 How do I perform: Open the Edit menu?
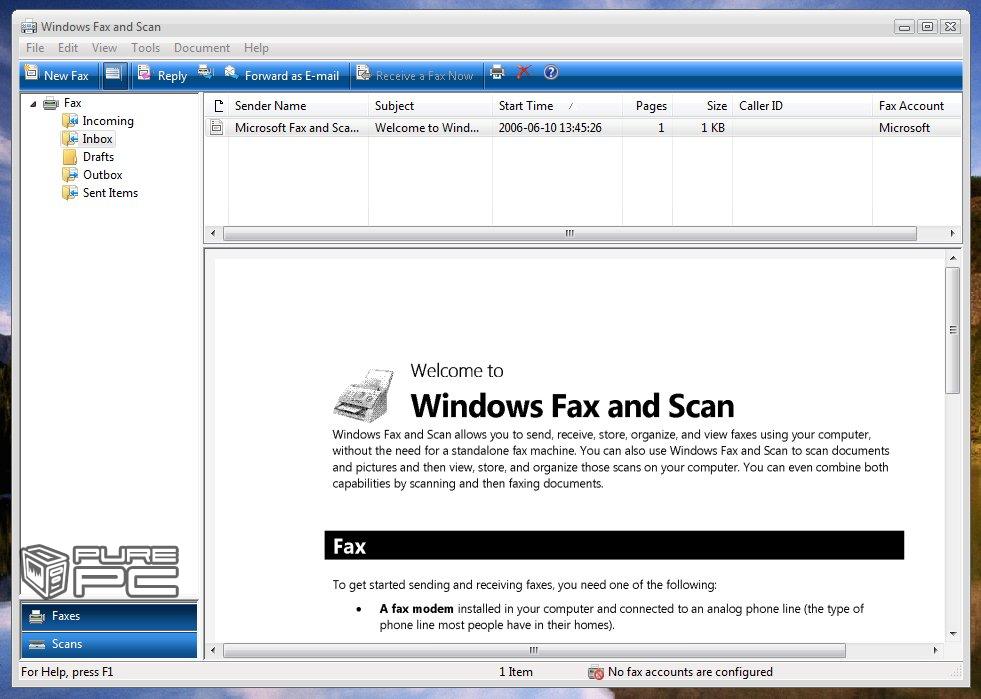(x=68, y=48)
